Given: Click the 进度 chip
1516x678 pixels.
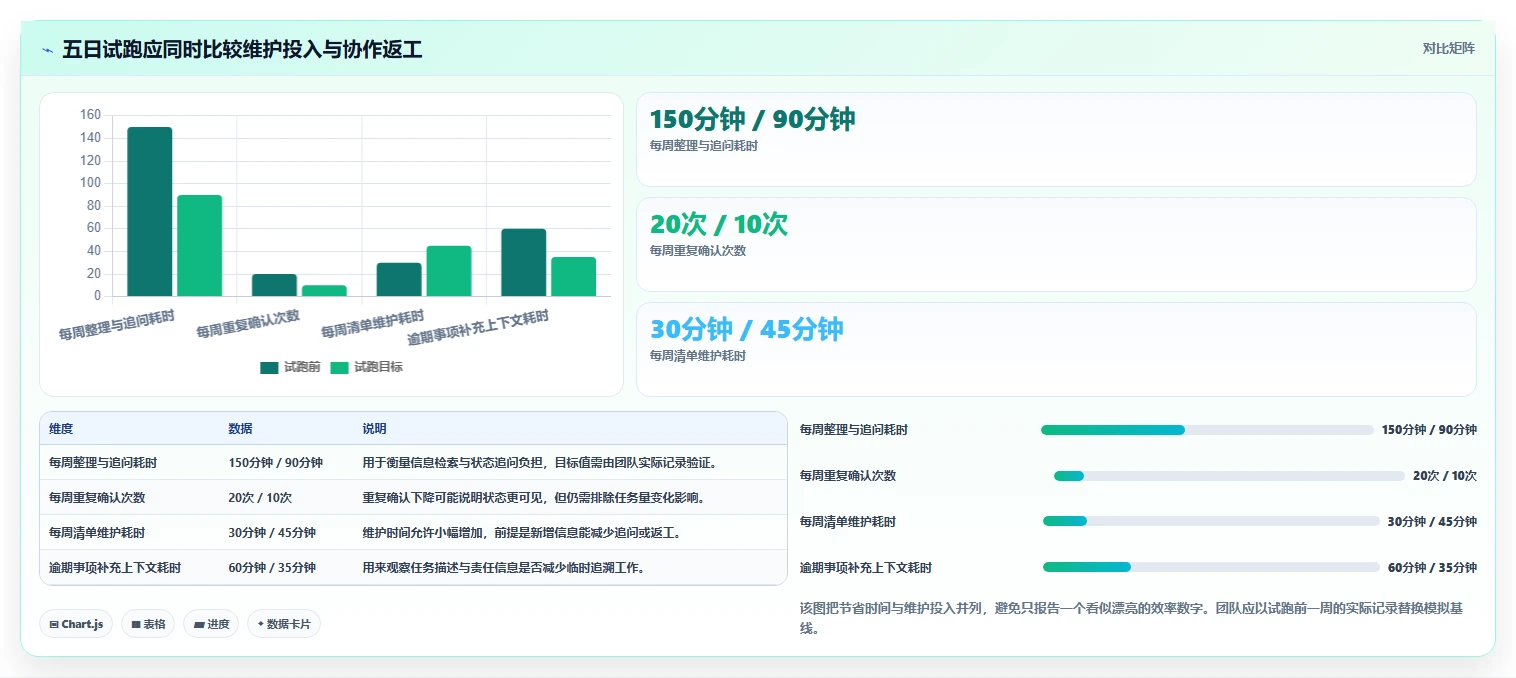Looking at the screenshot, I should pyautogui.click(x=211, y=624).
